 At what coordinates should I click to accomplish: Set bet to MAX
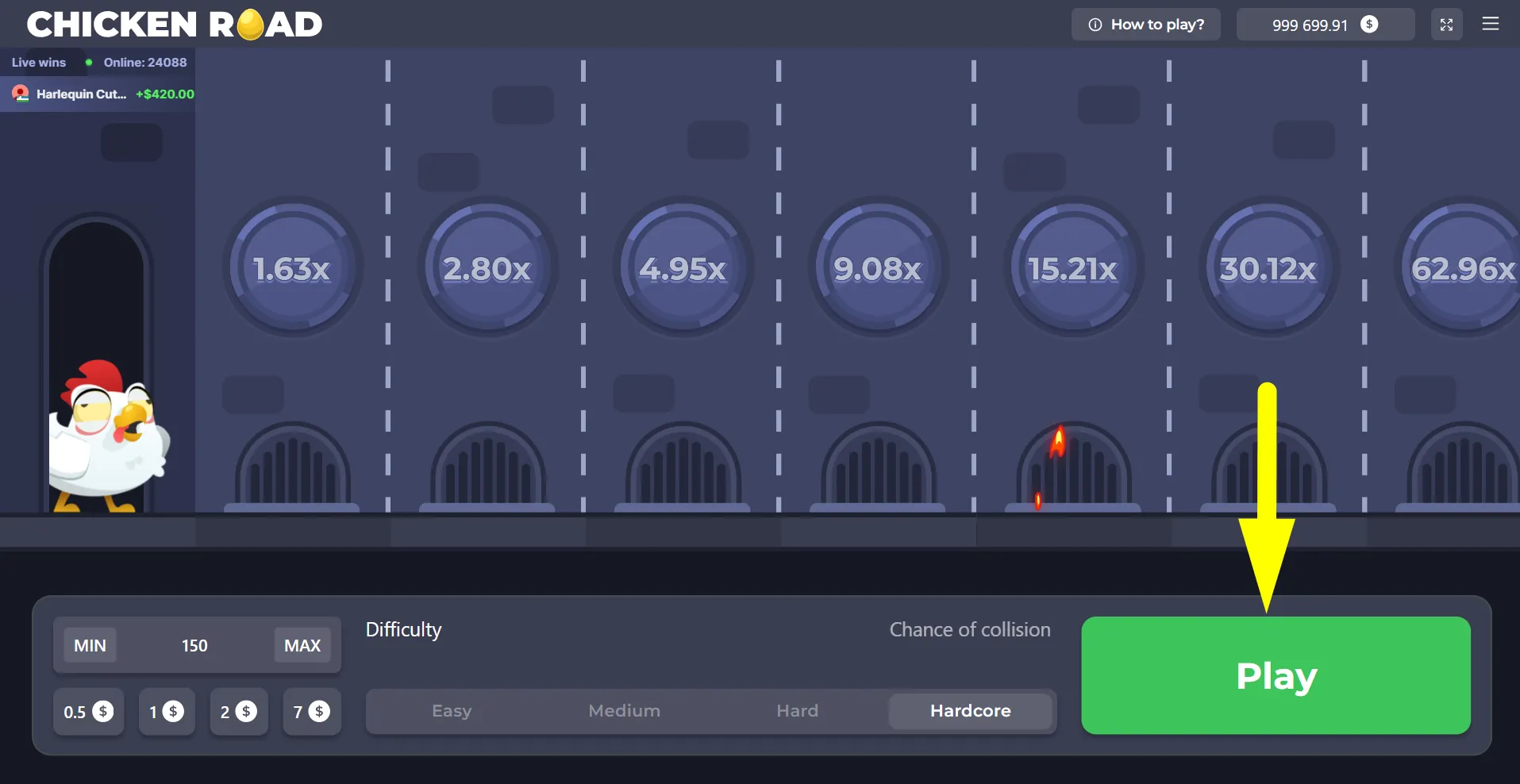pos(302,645)
